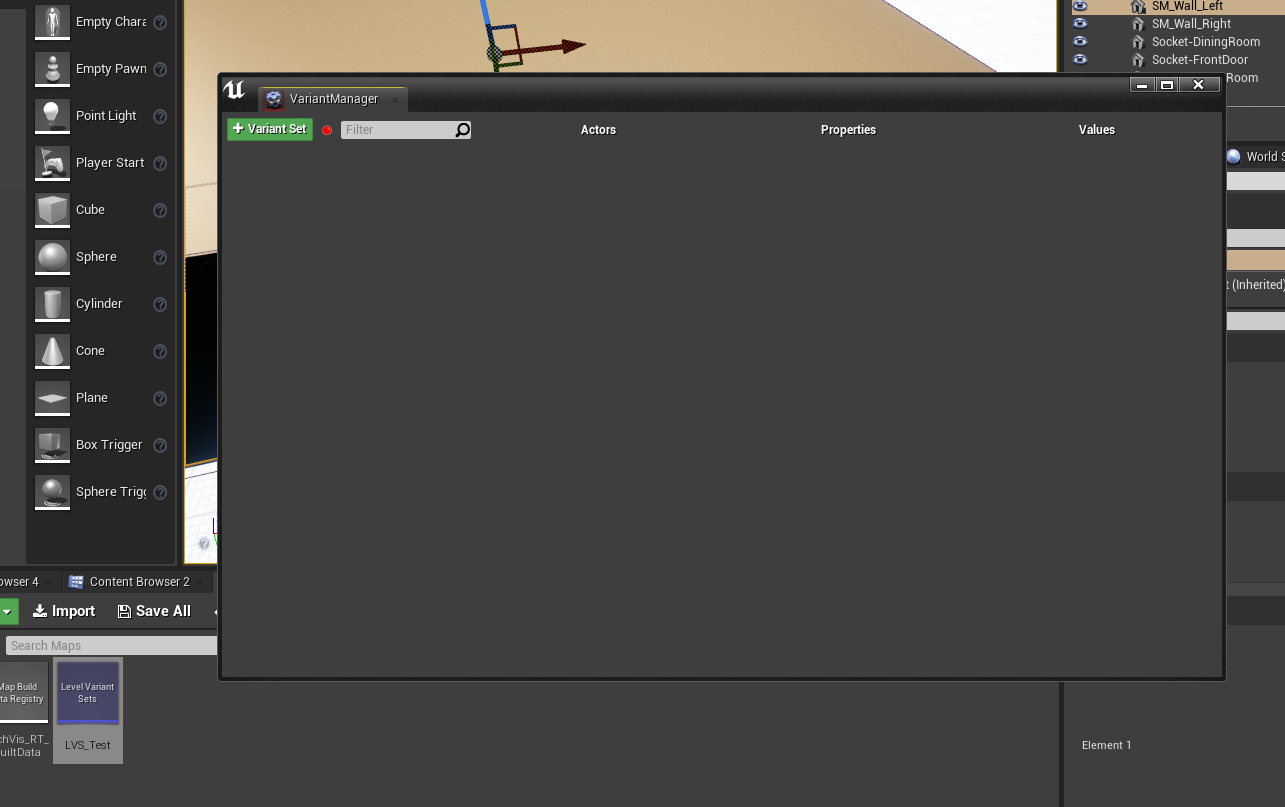
Task: Open help for Cone
Action: [160, 351]
